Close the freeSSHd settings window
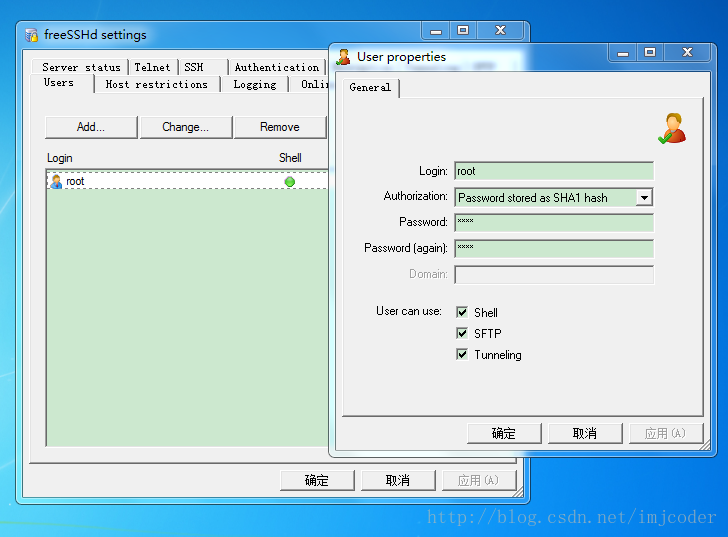Image resolution: width=728 pixels, height=537 pixels. click(x=500, y=31)
